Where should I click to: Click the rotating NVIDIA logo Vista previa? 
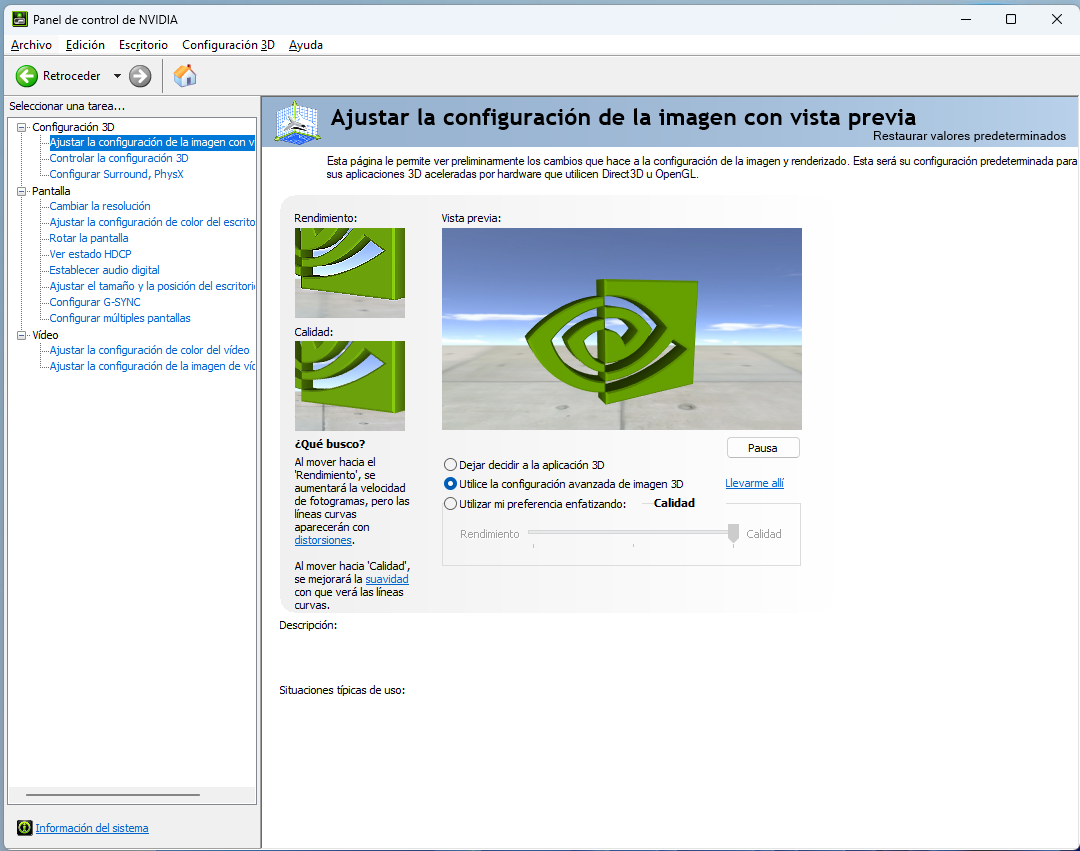622,329
